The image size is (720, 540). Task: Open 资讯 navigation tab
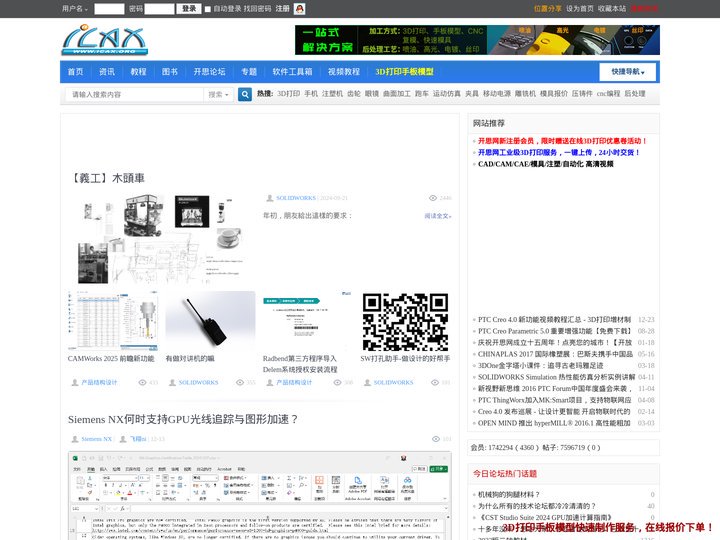click(107, 72)
